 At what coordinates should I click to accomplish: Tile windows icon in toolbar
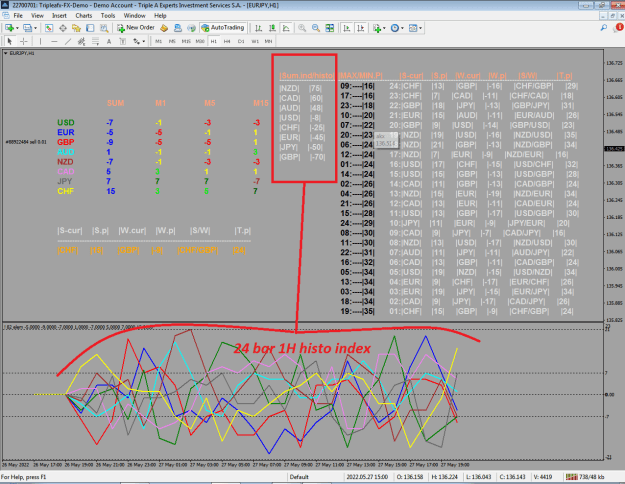point(330,28)
